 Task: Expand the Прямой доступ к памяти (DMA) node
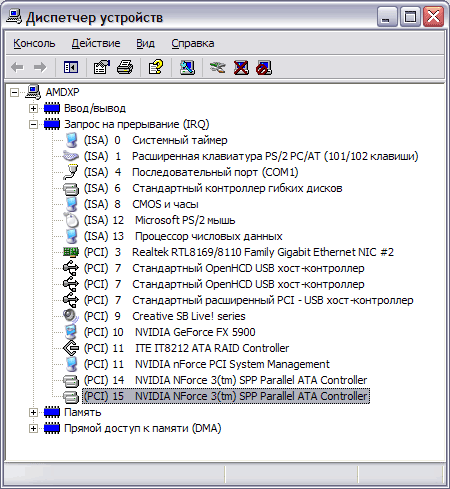click(x=33, y=428)
